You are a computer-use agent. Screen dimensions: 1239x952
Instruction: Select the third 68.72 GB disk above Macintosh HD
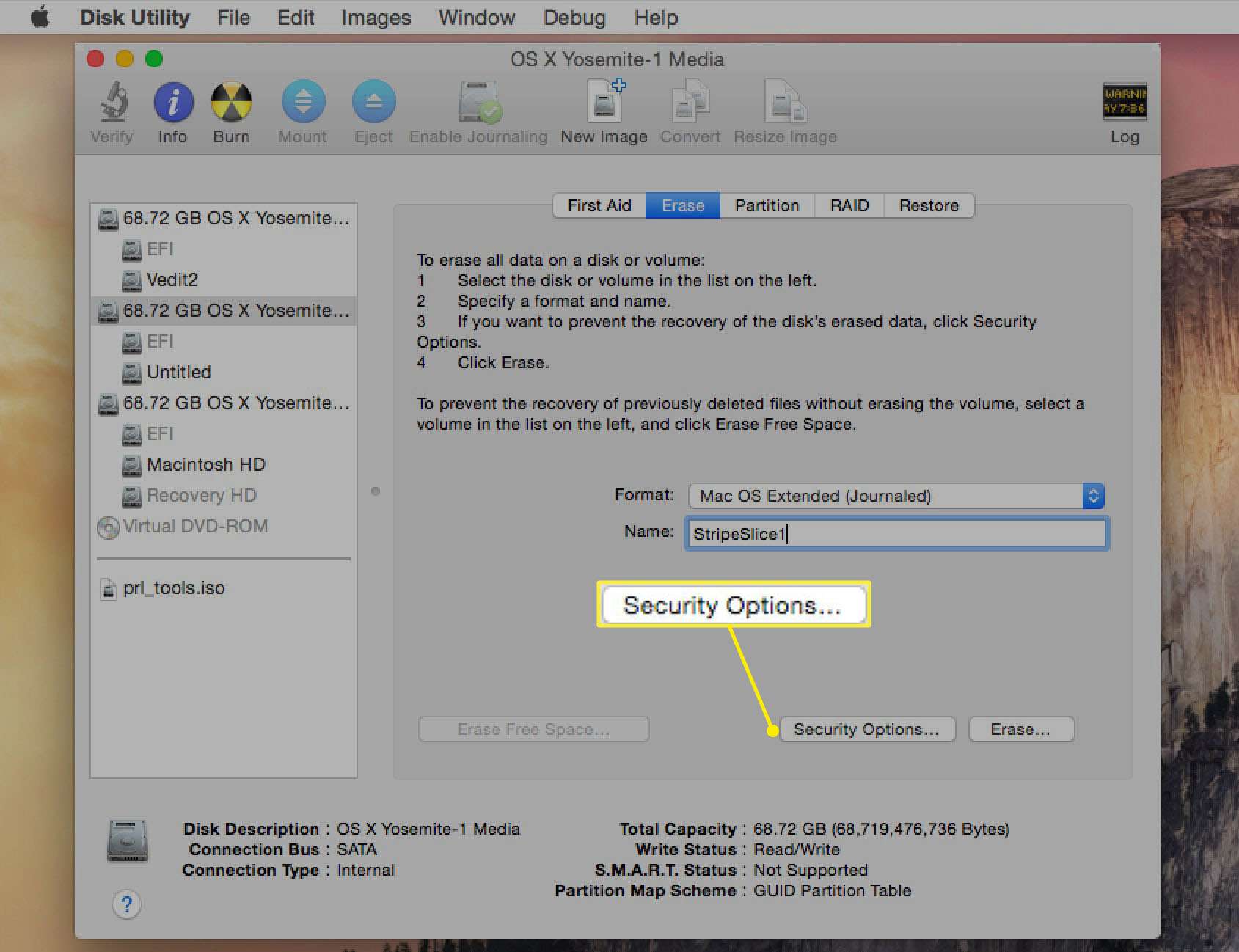point(224,403)
